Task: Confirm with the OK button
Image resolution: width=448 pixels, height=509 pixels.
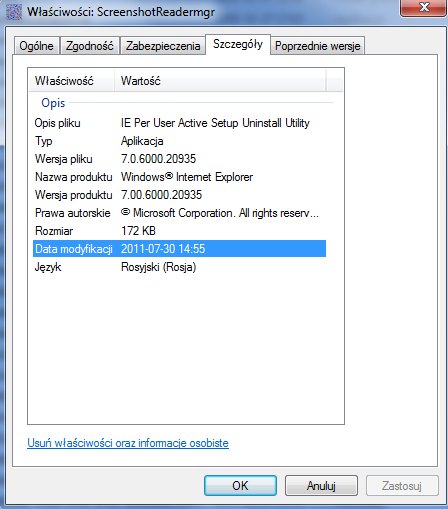Action: [240, 486]
